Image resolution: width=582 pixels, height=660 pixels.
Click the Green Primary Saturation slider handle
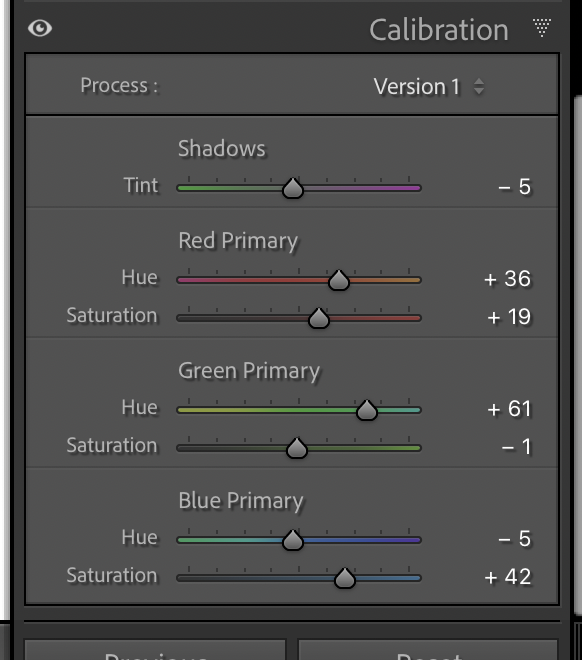coord(297,447)
